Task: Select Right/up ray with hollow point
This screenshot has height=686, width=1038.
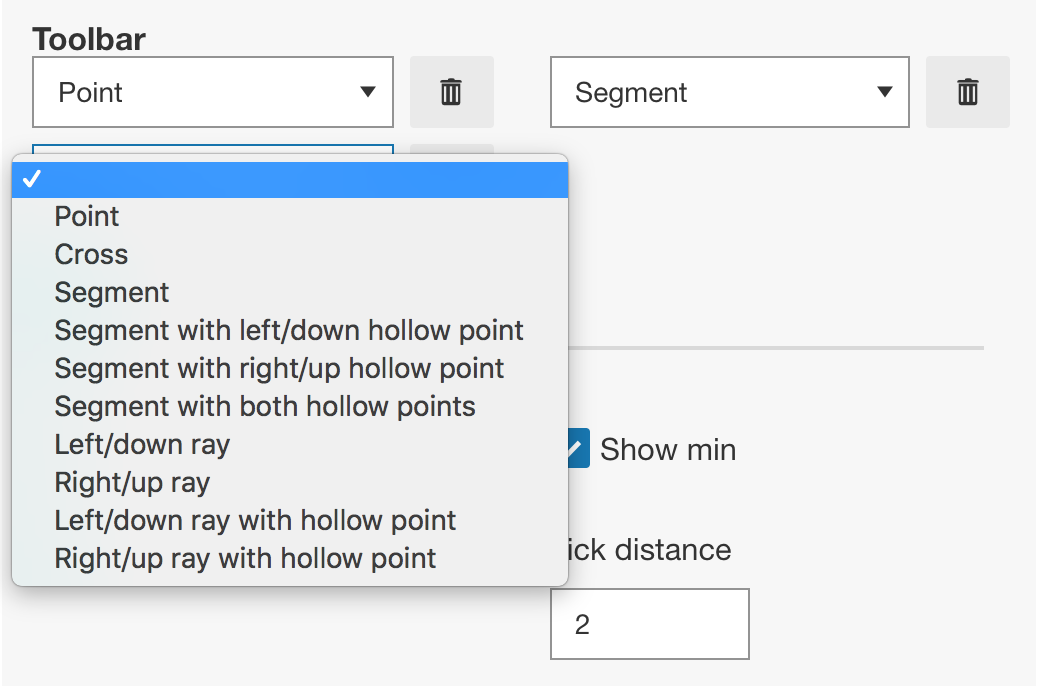Action: (245, 558)
